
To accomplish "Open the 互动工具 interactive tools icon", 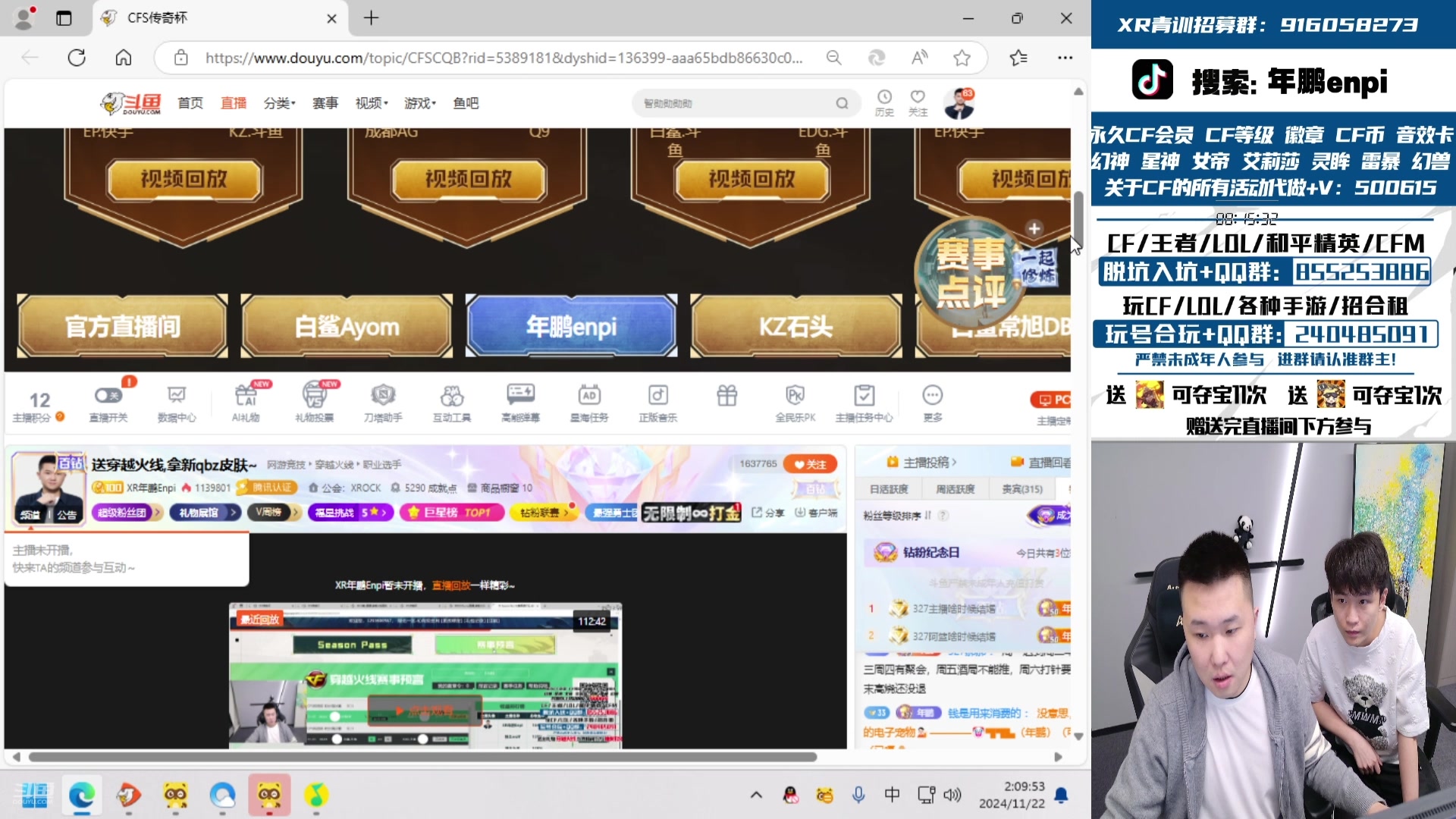I will [x=452, y=403].
